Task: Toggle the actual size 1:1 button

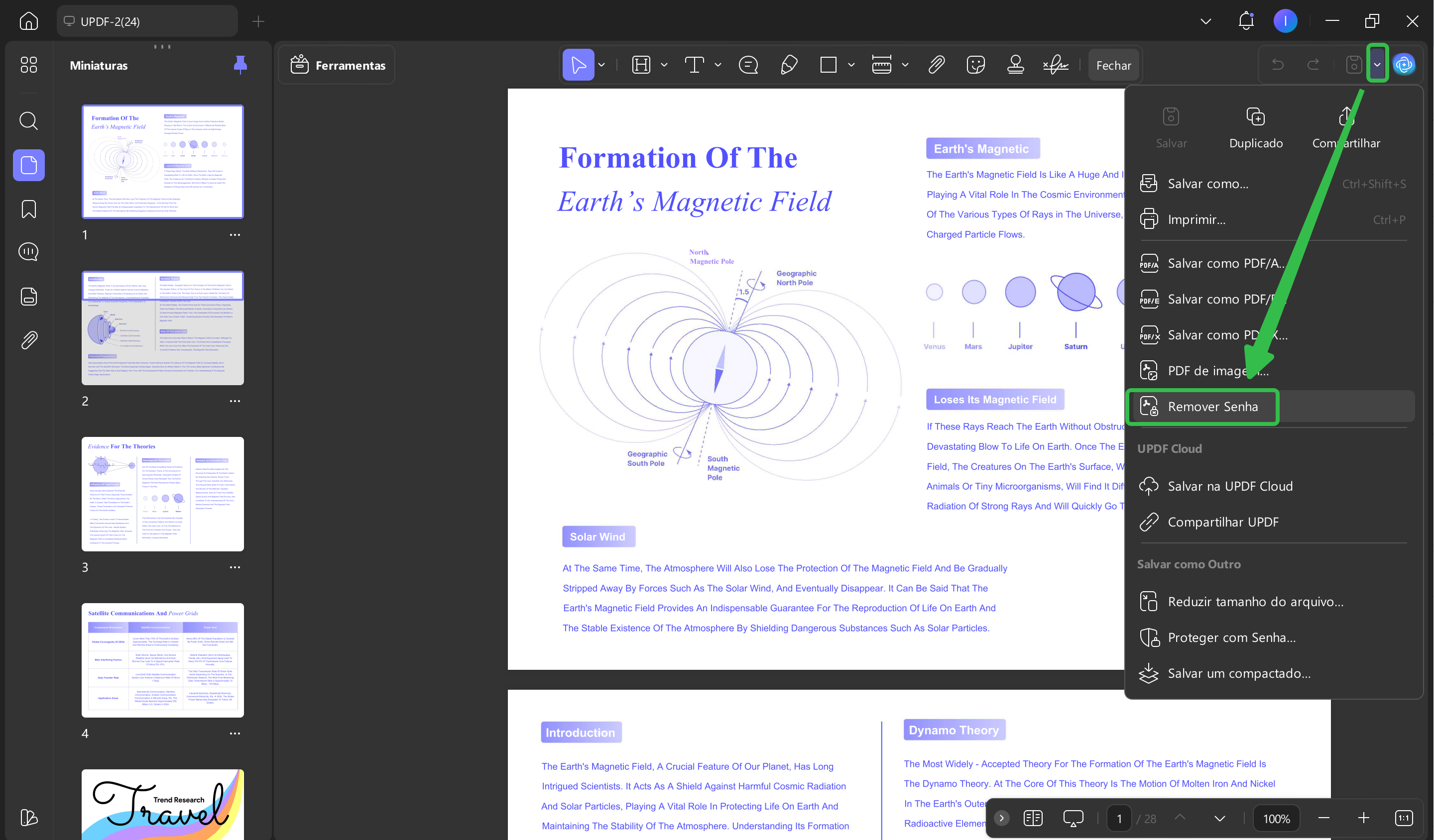Action: [x=1403, y=819]
